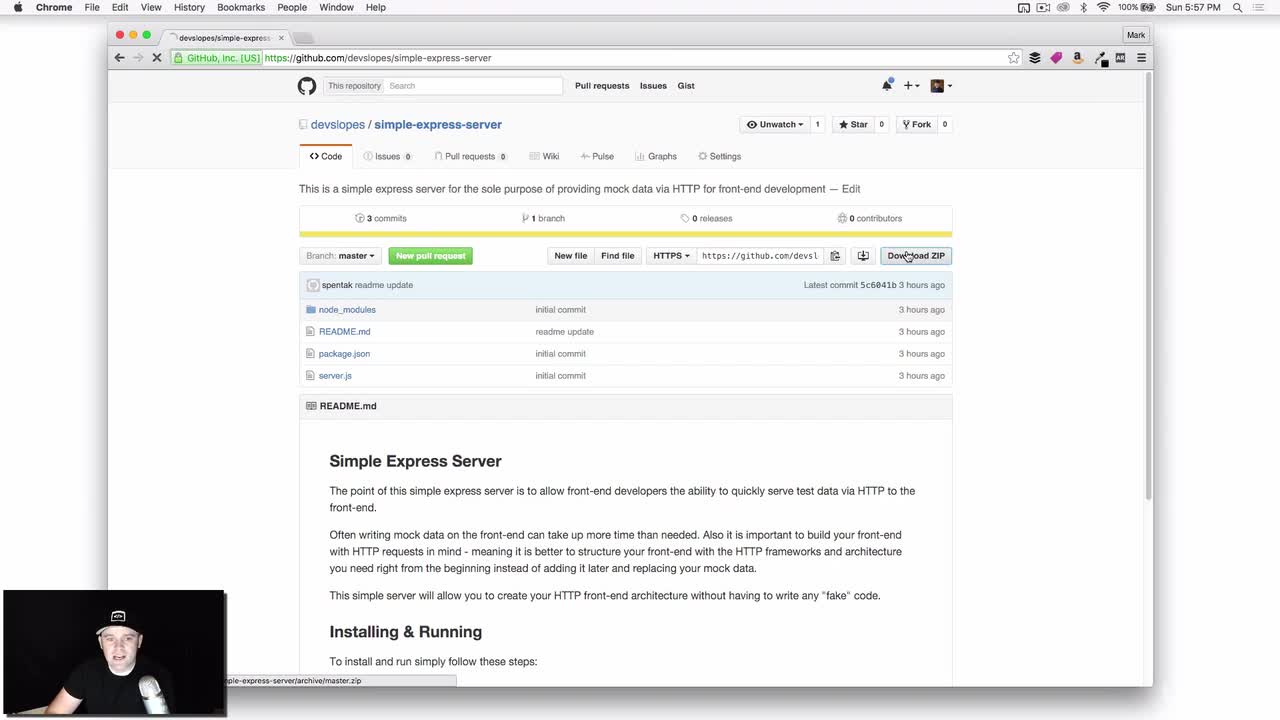
Task: Open the Mark profile button in Chrome
Action: tap(1136, 35)
